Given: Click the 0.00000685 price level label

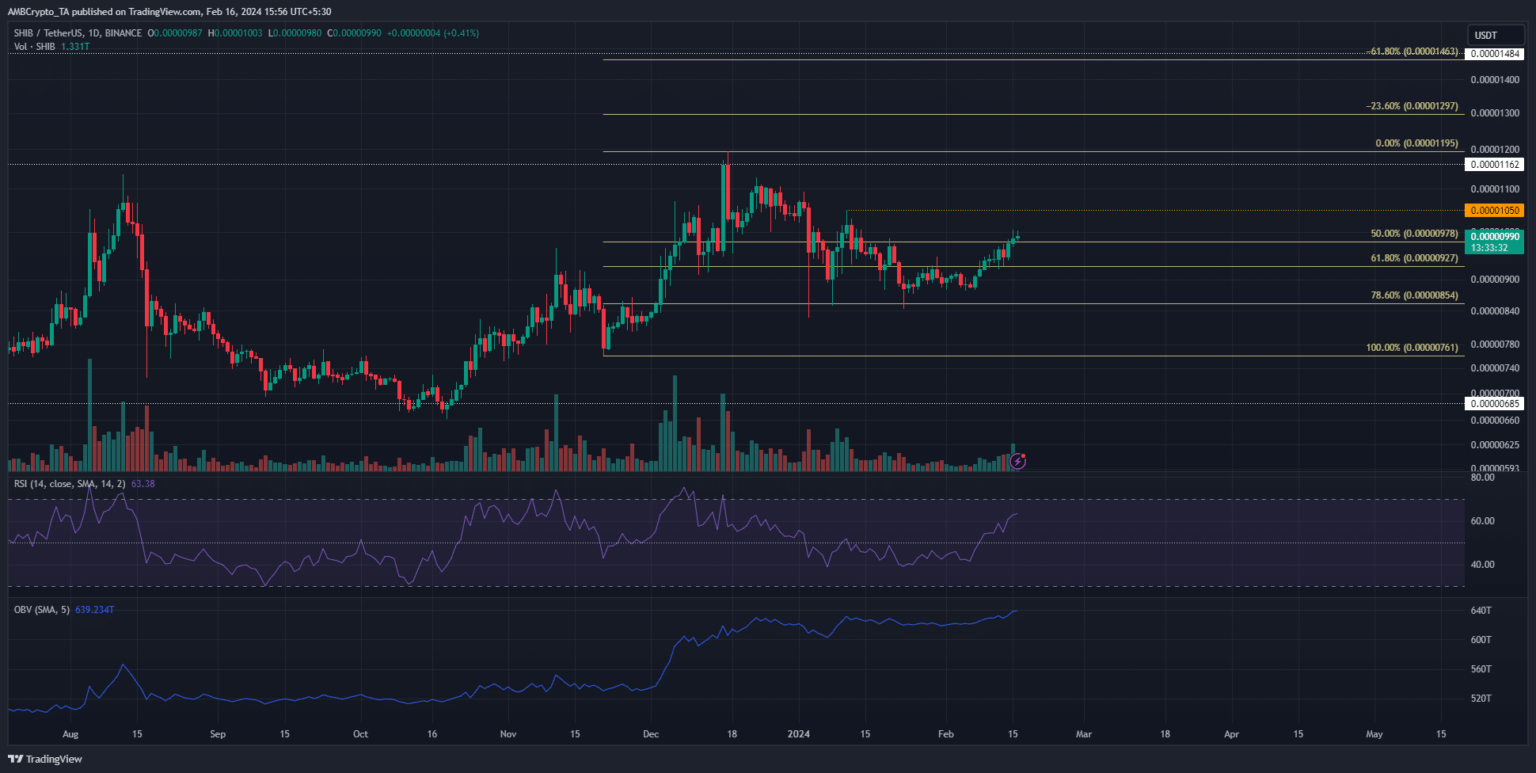Looking at the screenshot, I should coord(1493,403).
